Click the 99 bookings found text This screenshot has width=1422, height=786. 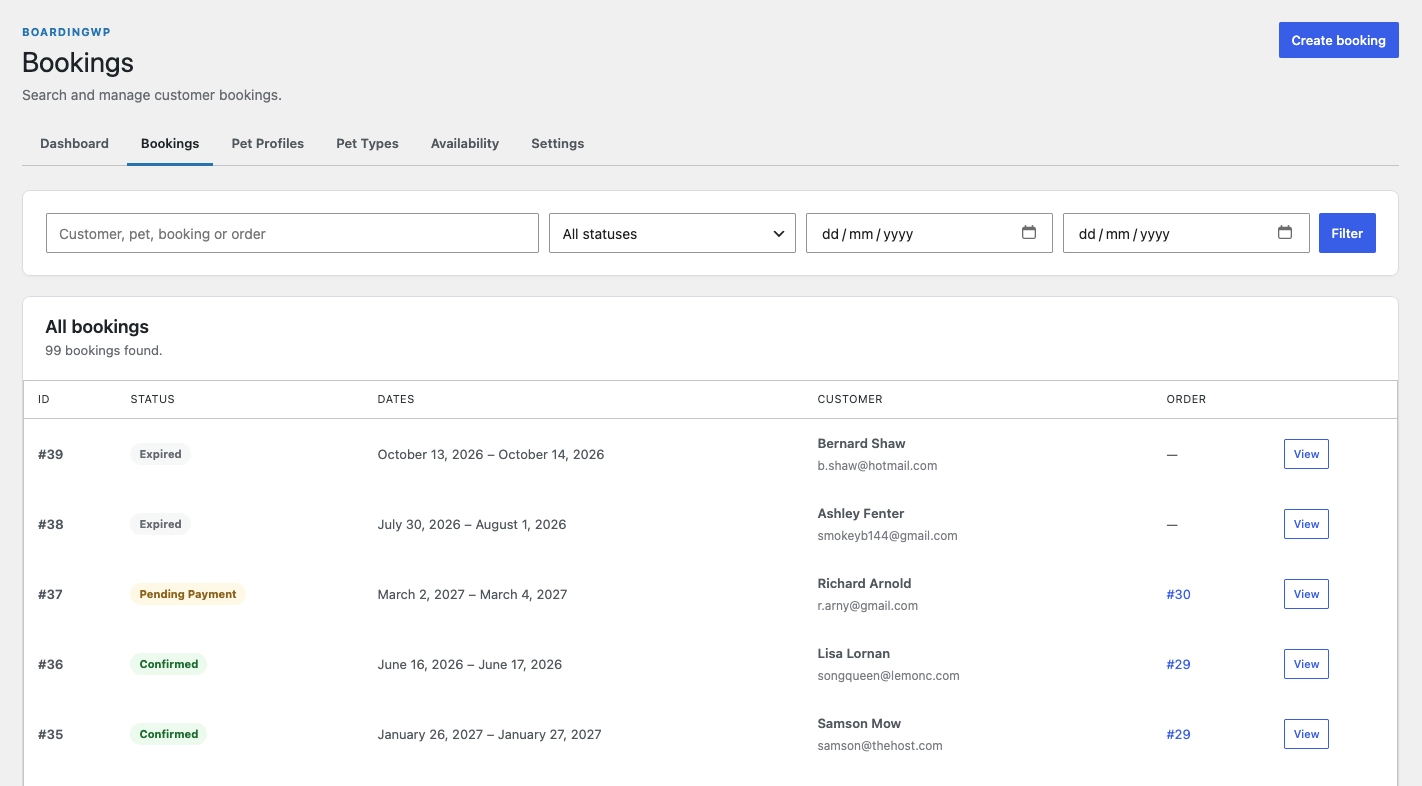coord(104,350)
